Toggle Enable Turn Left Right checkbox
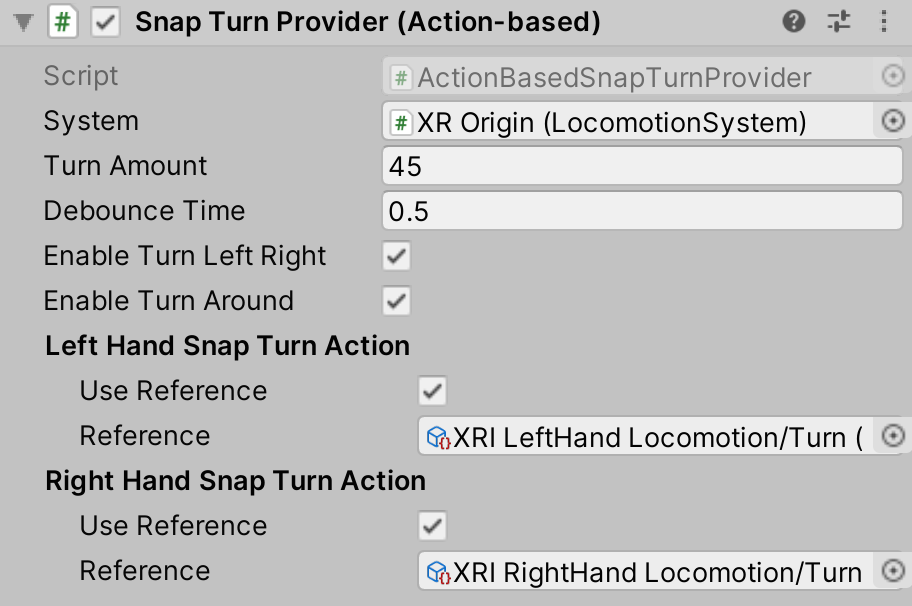This screenshot has width=912, height=606. 397,256
